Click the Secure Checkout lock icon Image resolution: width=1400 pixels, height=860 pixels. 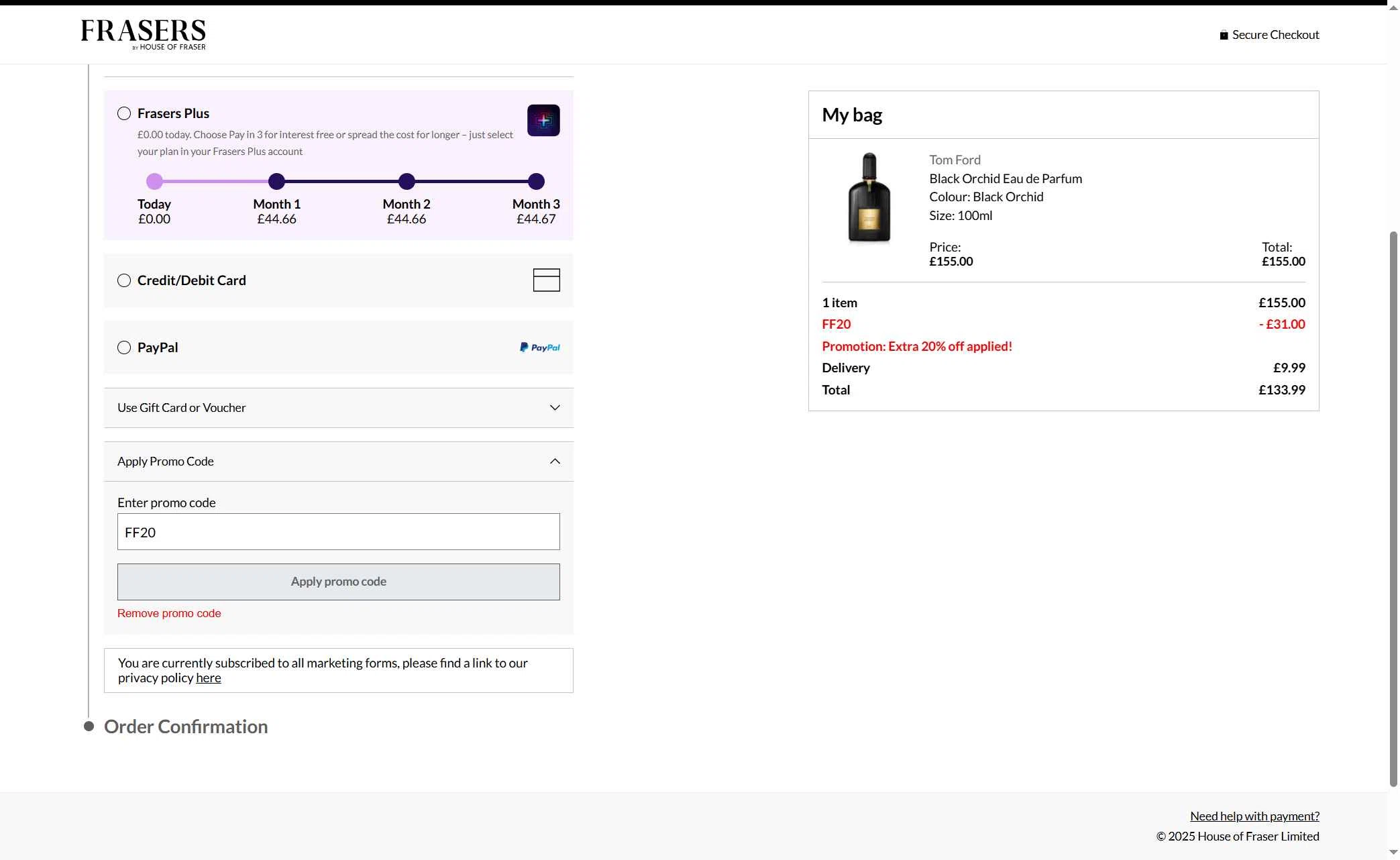tap(1224, 35)
